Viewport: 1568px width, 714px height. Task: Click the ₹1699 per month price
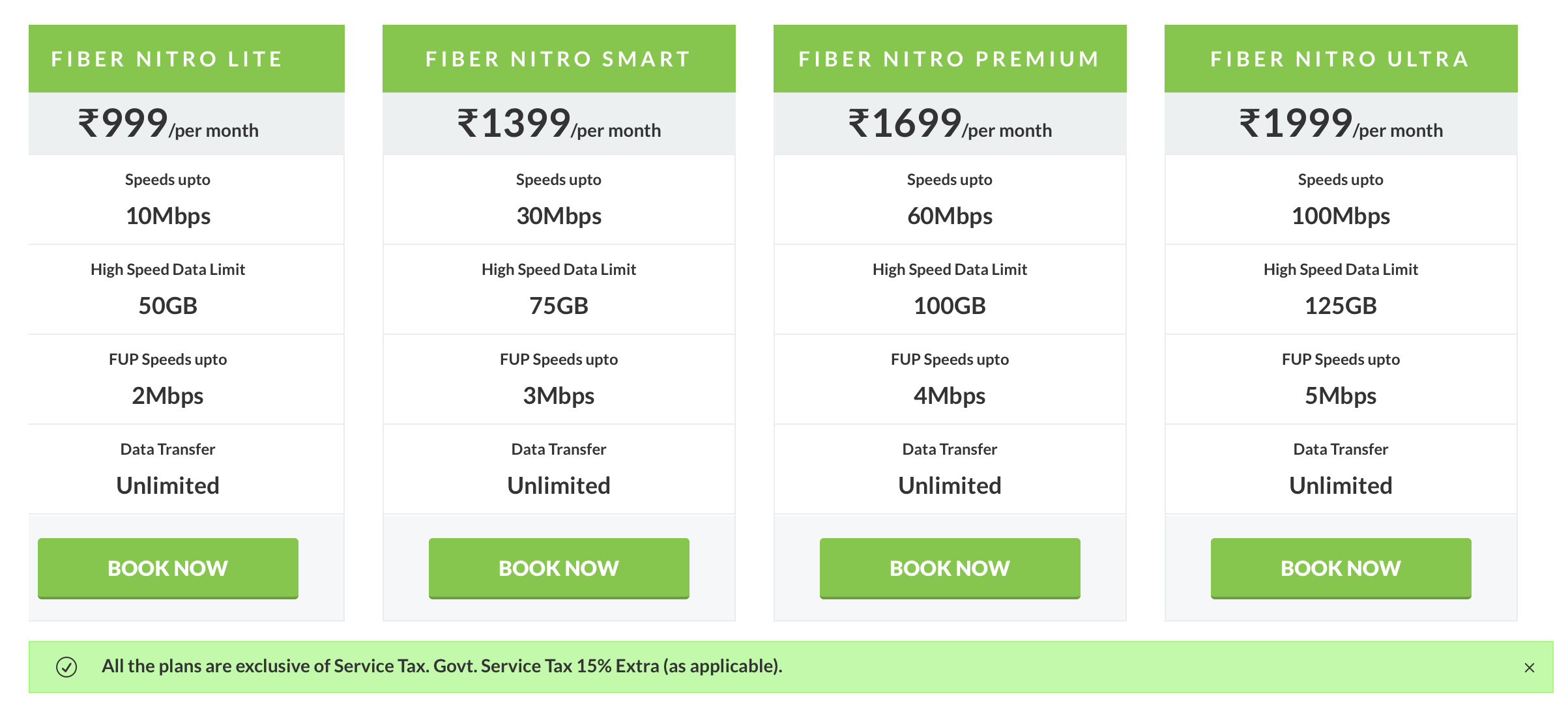tap(950, 124)
